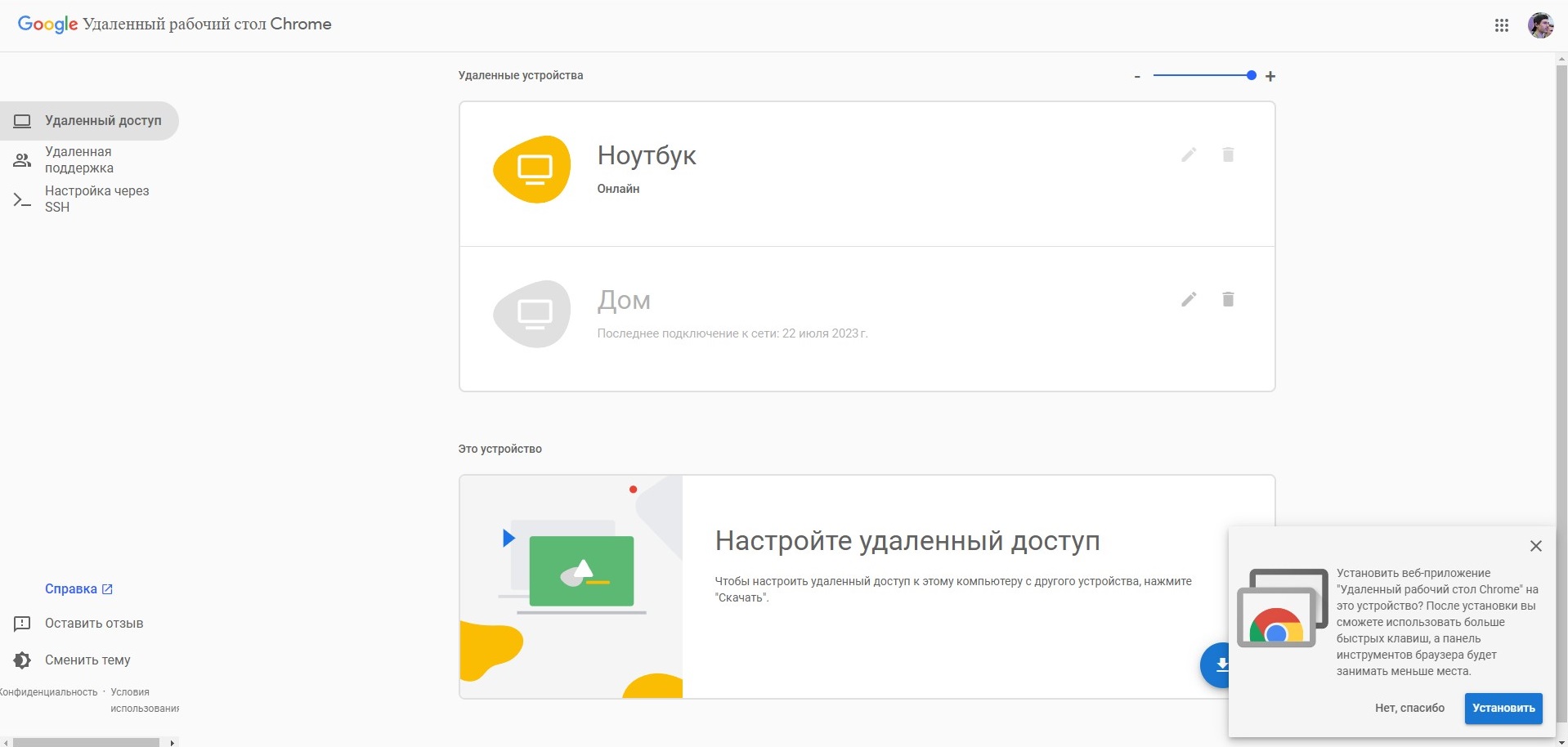The height and width of the screenshot is (747, 1568).
Task: Decrease device card size with minus
Action: 1136,77
